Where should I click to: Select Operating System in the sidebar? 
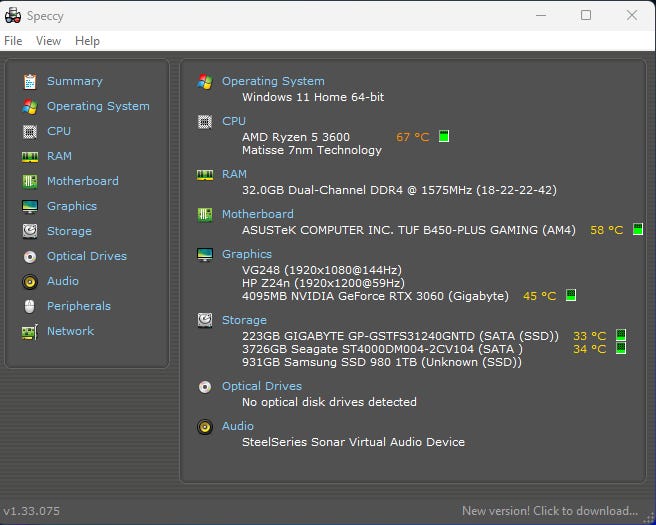pyautogui.click(x=98, y=106)
